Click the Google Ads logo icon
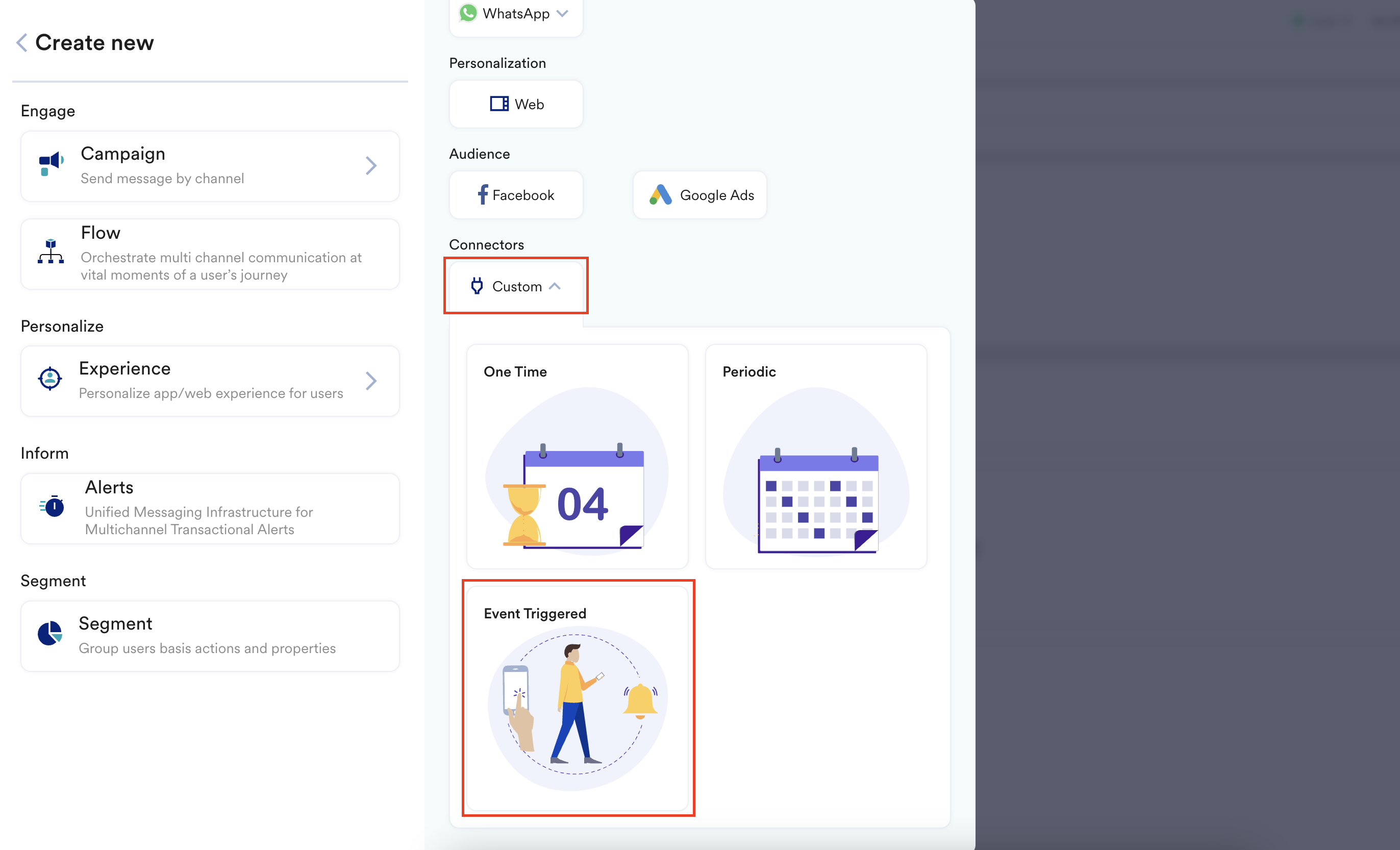The image size is (1400, 850). pyautogui.click(x=660, y=195)
